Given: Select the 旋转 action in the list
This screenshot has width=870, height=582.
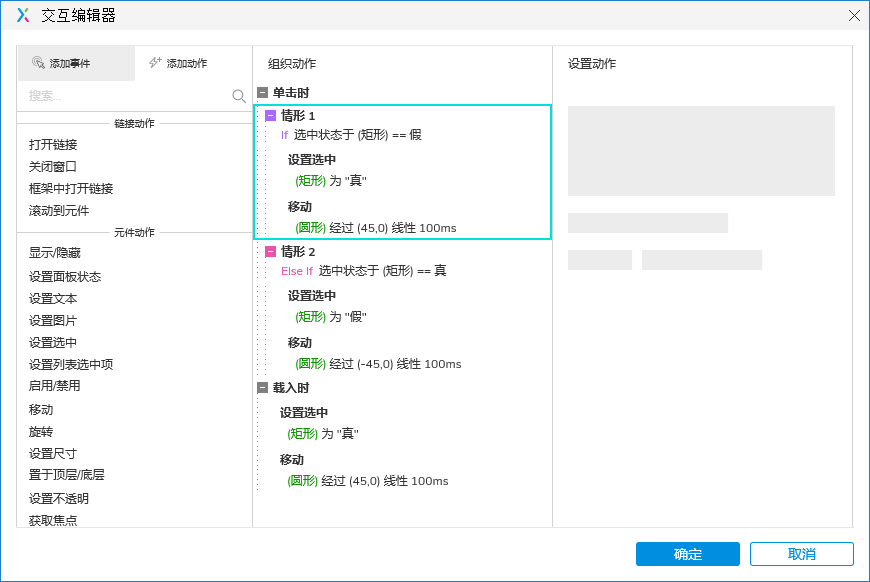Looking at the screenshot, I should pos(40,432).
